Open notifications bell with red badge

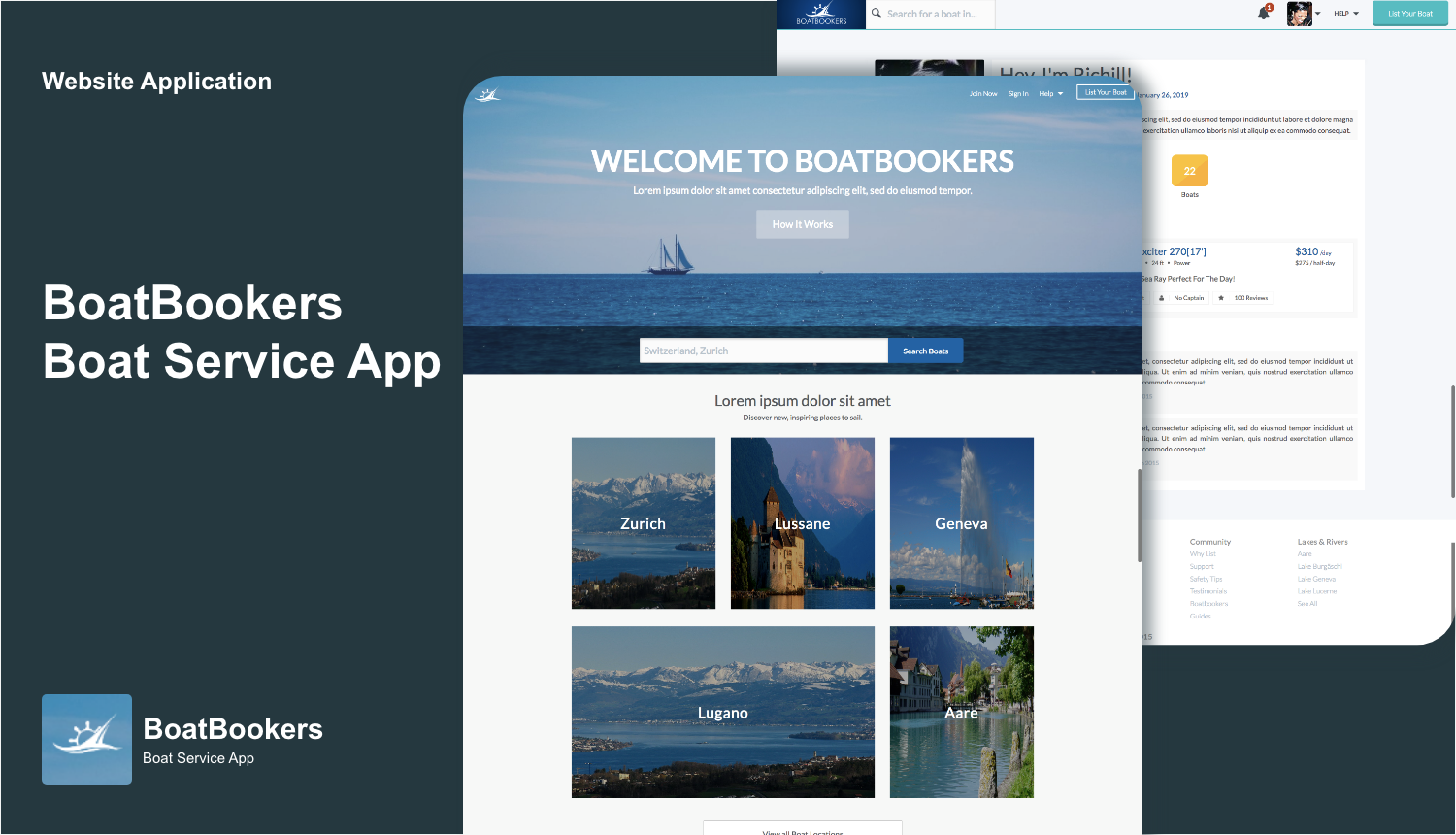(x=1264, y=13)
